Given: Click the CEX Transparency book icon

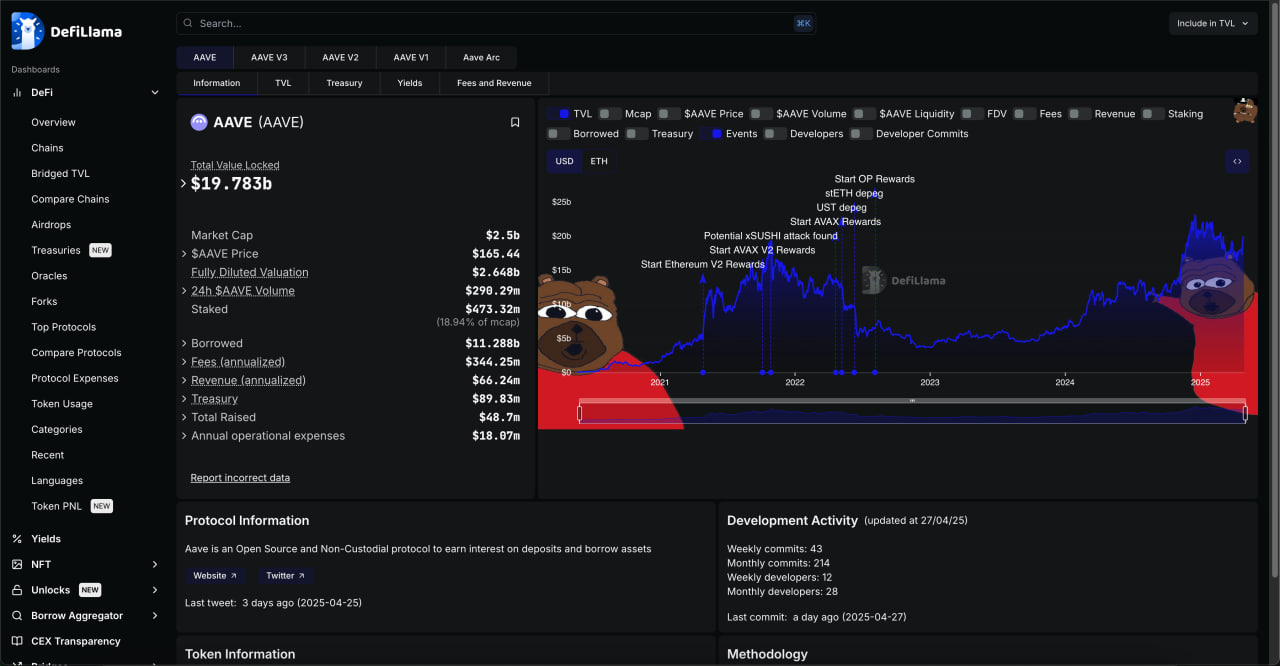Looking at the screenshot, I should (x=17, y=641).
